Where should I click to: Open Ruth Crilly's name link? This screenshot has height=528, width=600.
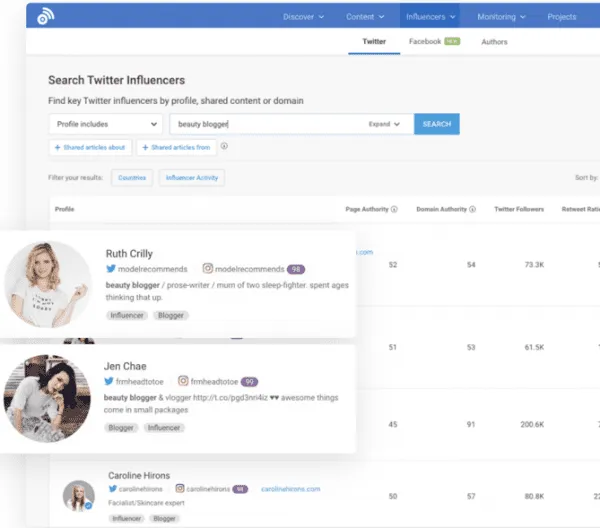point(129,254)
